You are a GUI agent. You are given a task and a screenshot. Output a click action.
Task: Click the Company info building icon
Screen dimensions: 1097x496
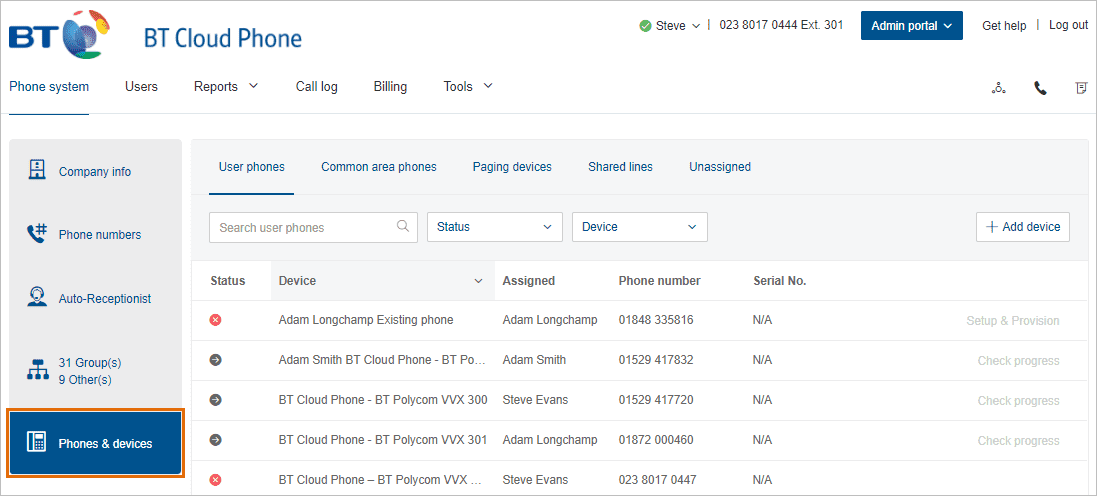tap(37, 171)
